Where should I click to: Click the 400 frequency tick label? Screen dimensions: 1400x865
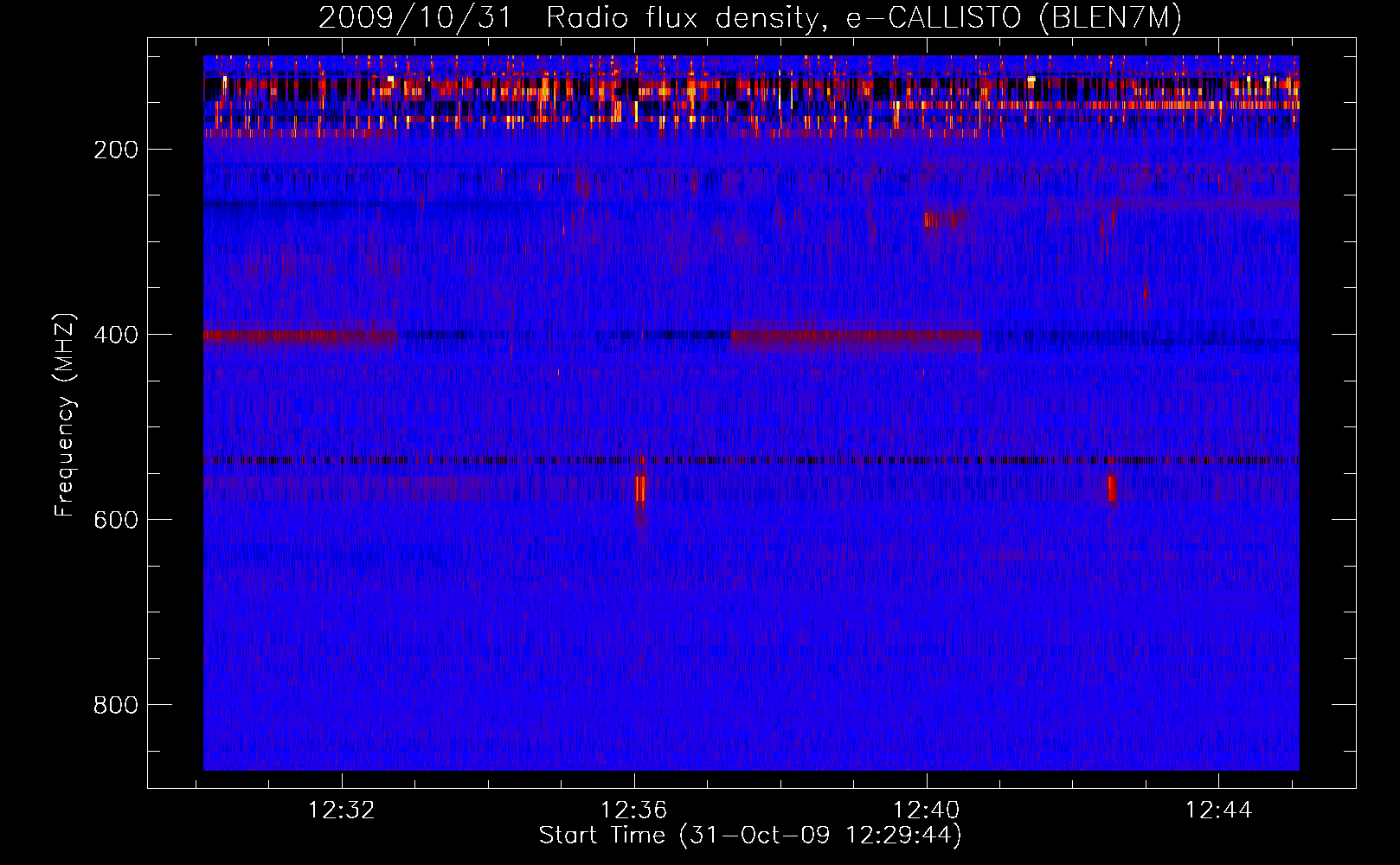[116, 335]
